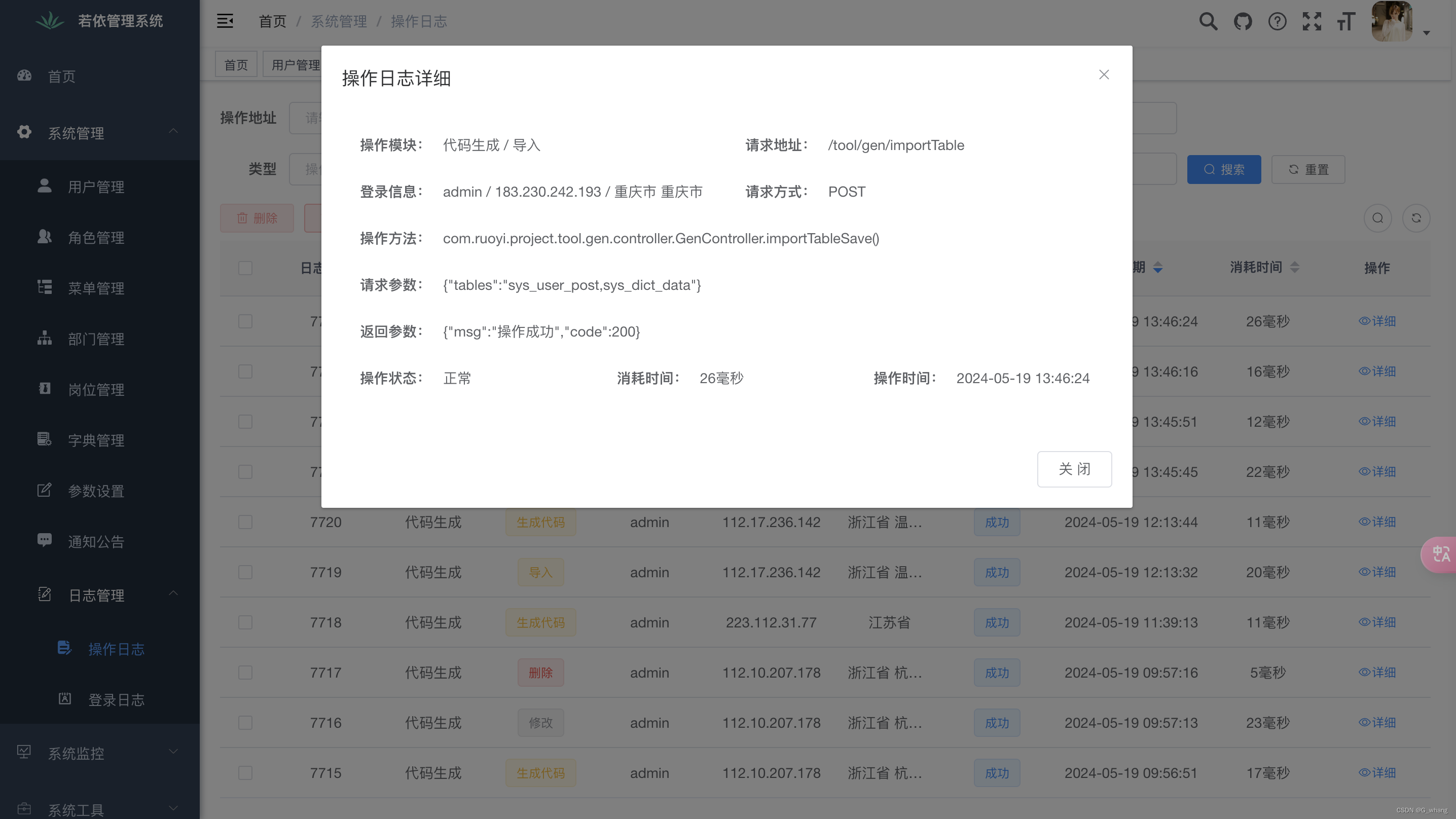Image resolution: width=1456 pixels, height=819 pixels.
Task: Click the search magnifier icon in header
Action: tap(1208, 21)
